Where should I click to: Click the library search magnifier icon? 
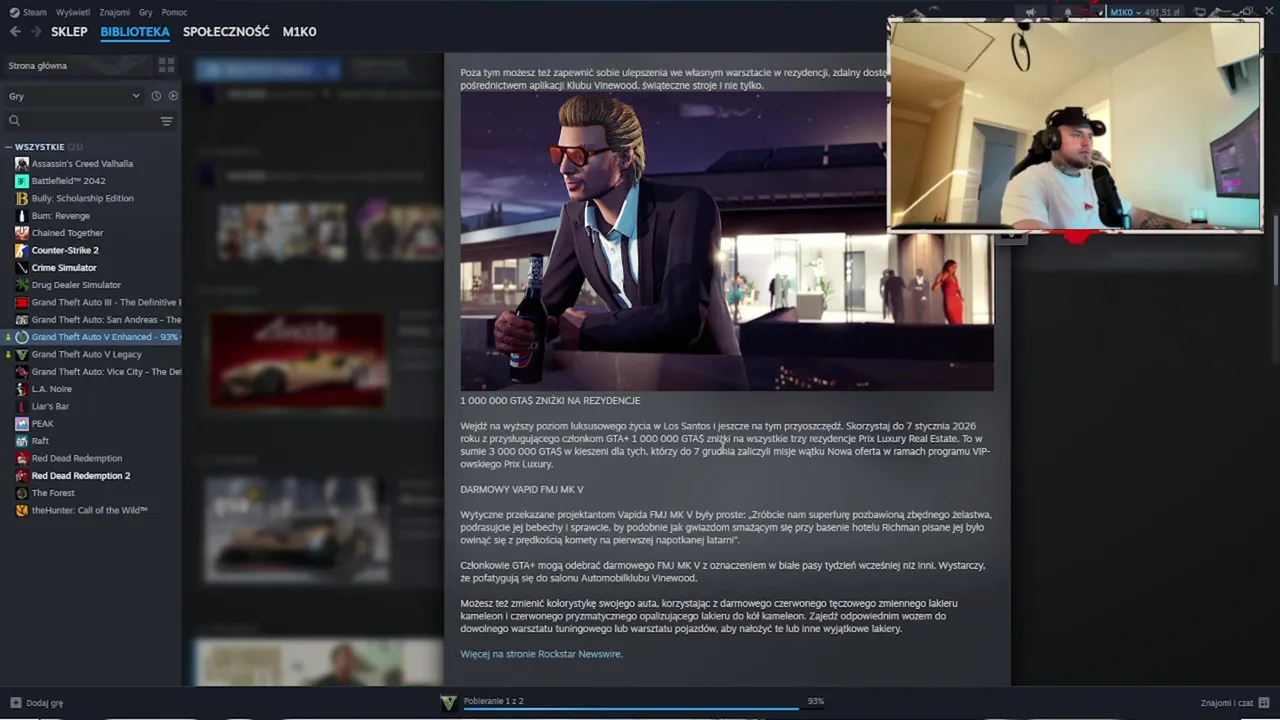[x=14, y=121]
